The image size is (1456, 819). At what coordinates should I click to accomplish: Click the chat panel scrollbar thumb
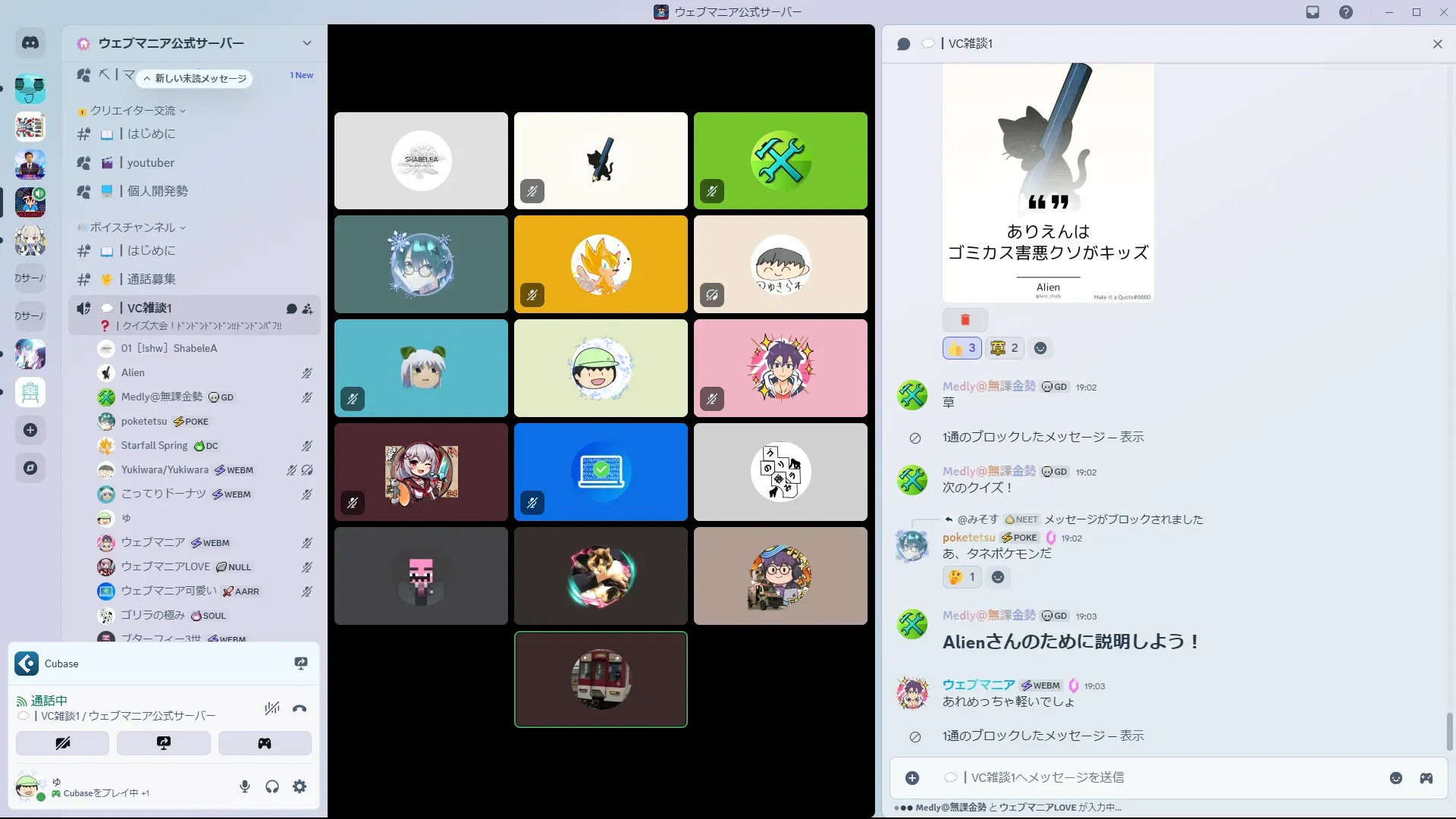point(1450,731)
